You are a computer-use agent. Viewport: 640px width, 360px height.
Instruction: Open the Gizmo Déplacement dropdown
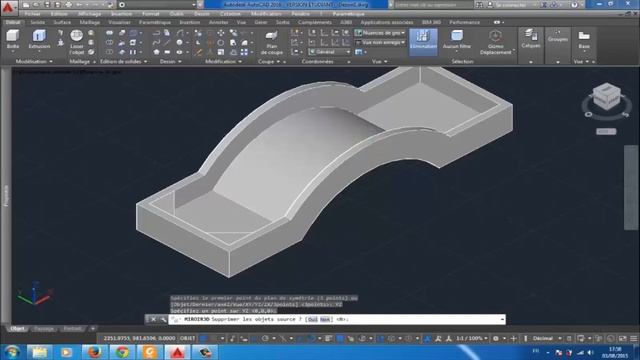(x=496, y=42)
